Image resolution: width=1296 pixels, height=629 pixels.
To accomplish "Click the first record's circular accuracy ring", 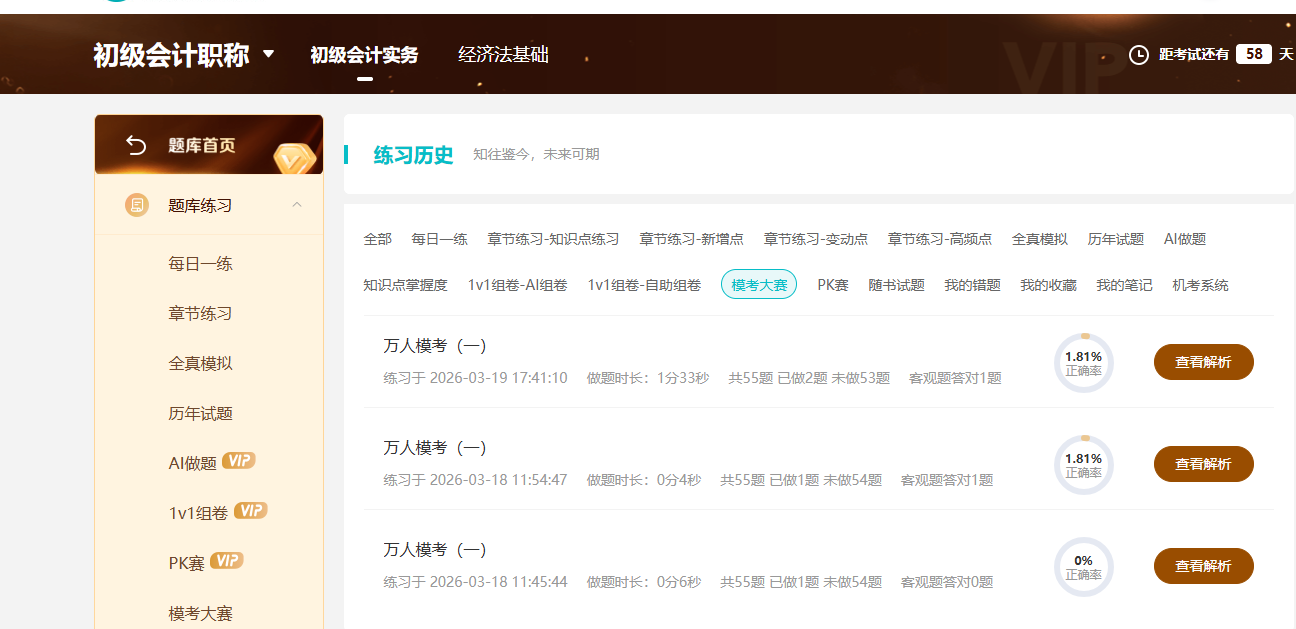I will click(1083, 362).
